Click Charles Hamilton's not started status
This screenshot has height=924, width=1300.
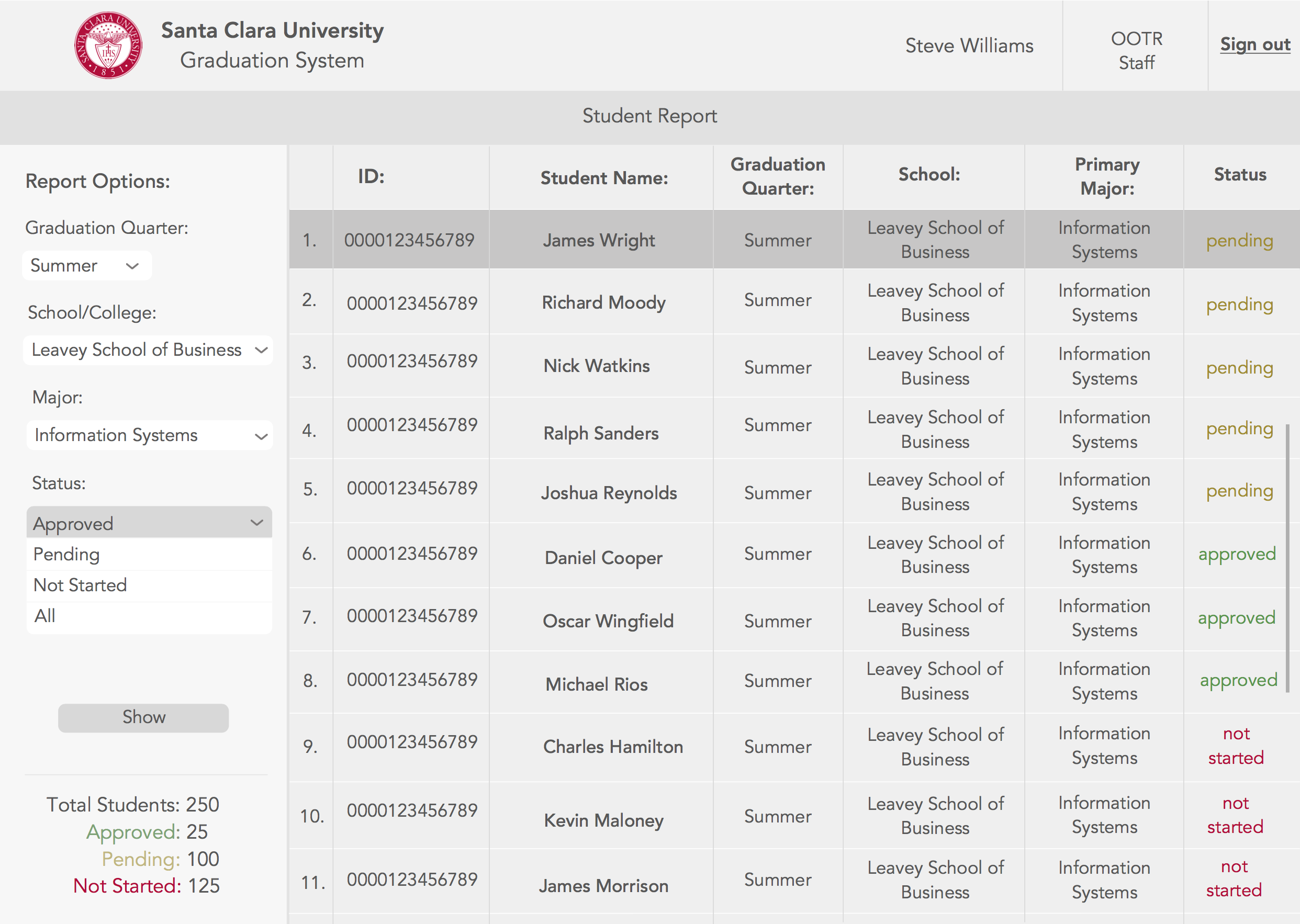pyautogui.click(x=1236, y=746)
